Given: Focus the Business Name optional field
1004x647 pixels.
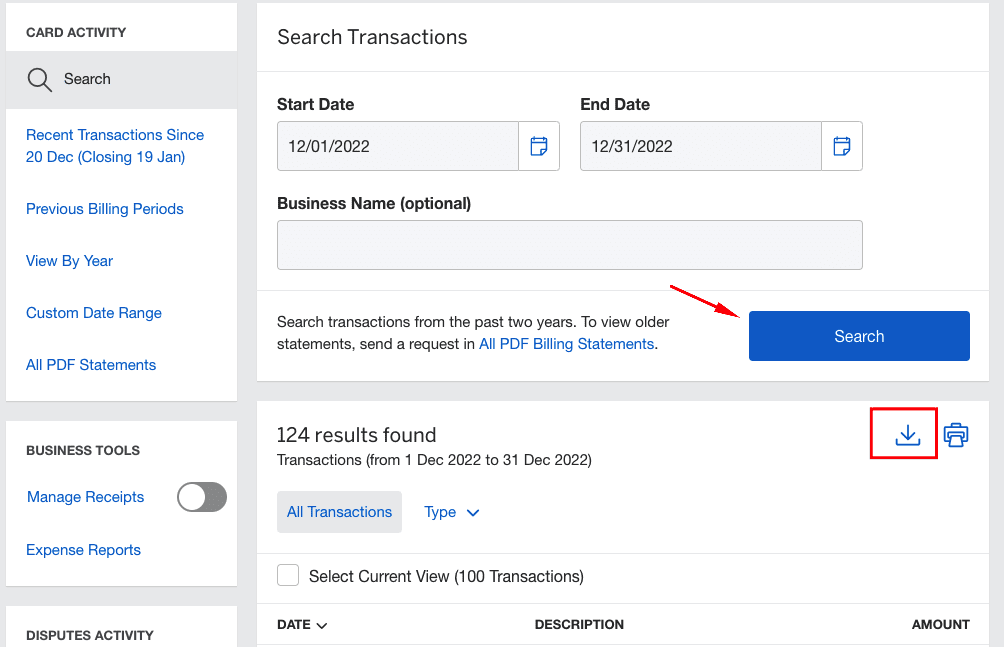Looking at the screenshot, I should (570, 245).
